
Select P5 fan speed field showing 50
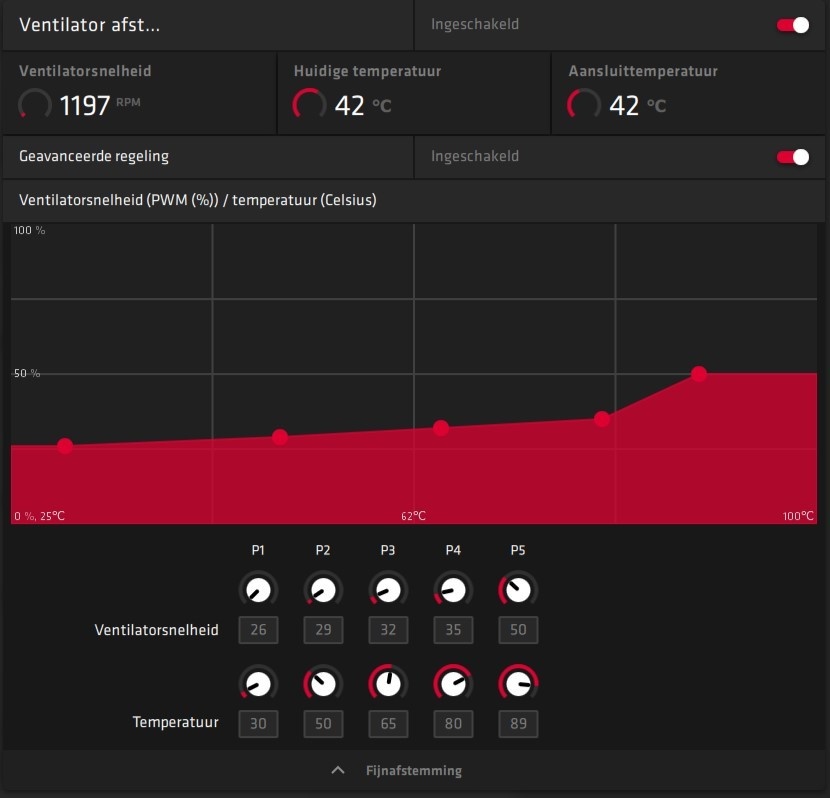[x=518, y=630]
